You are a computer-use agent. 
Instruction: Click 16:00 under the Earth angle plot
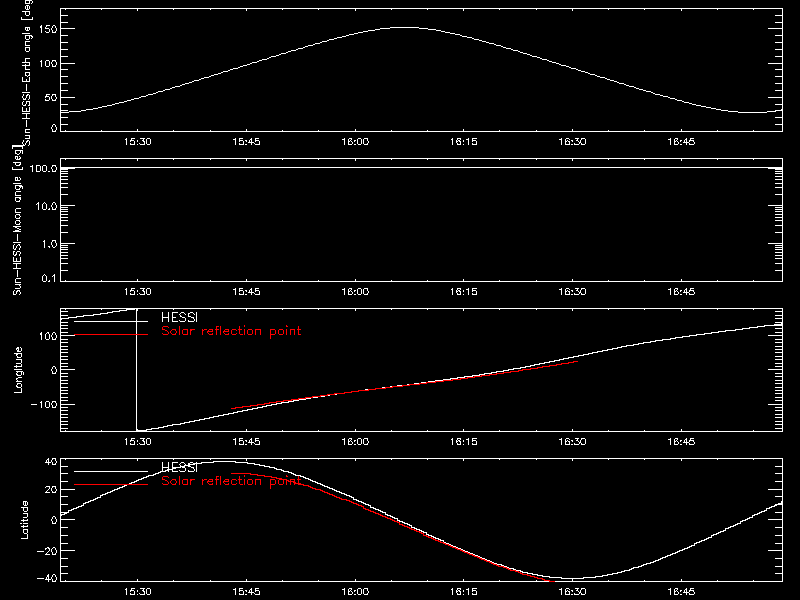point(355,142)
